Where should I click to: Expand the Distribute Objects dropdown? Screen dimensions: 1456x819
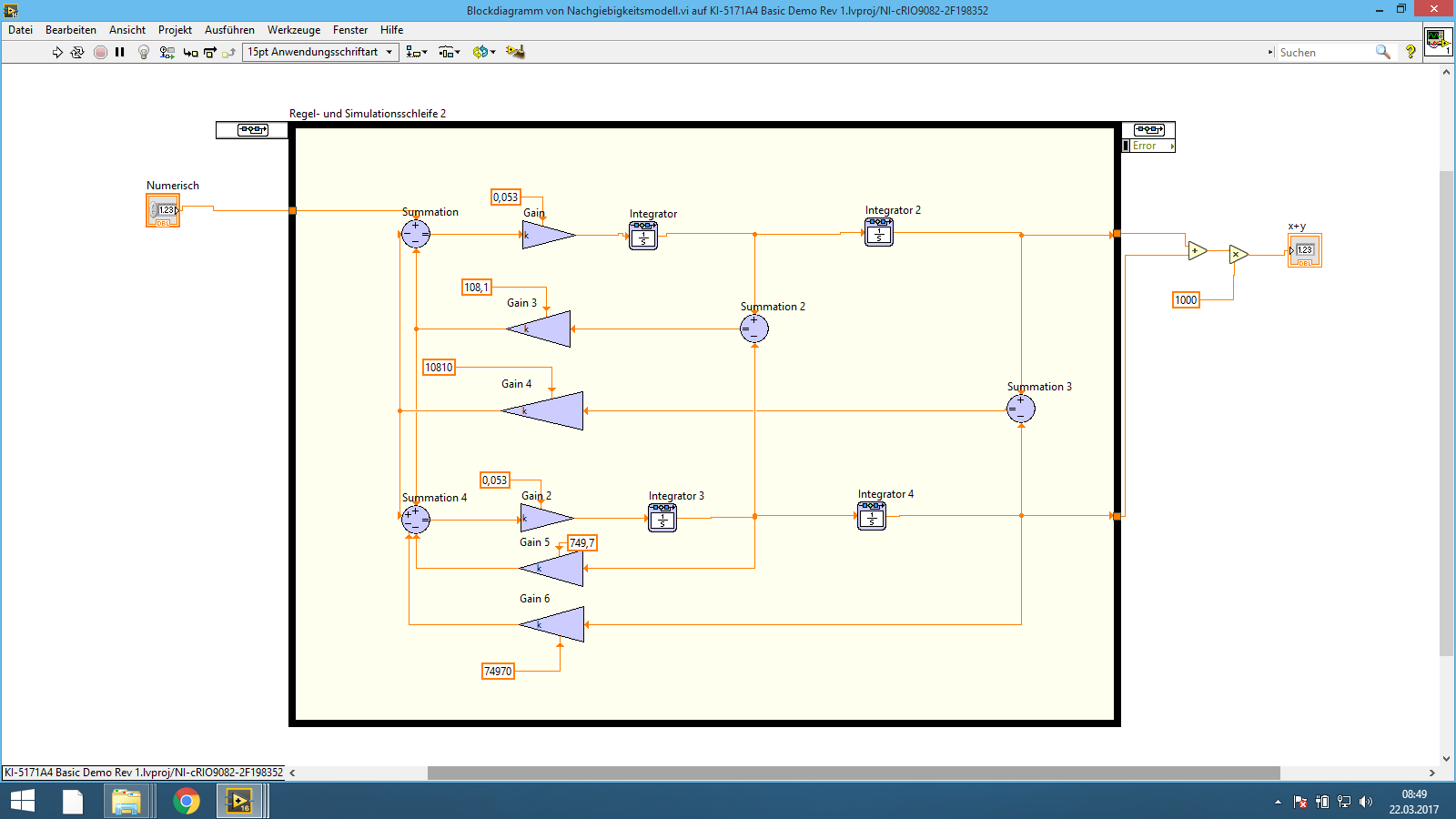(x=449, y=53)
